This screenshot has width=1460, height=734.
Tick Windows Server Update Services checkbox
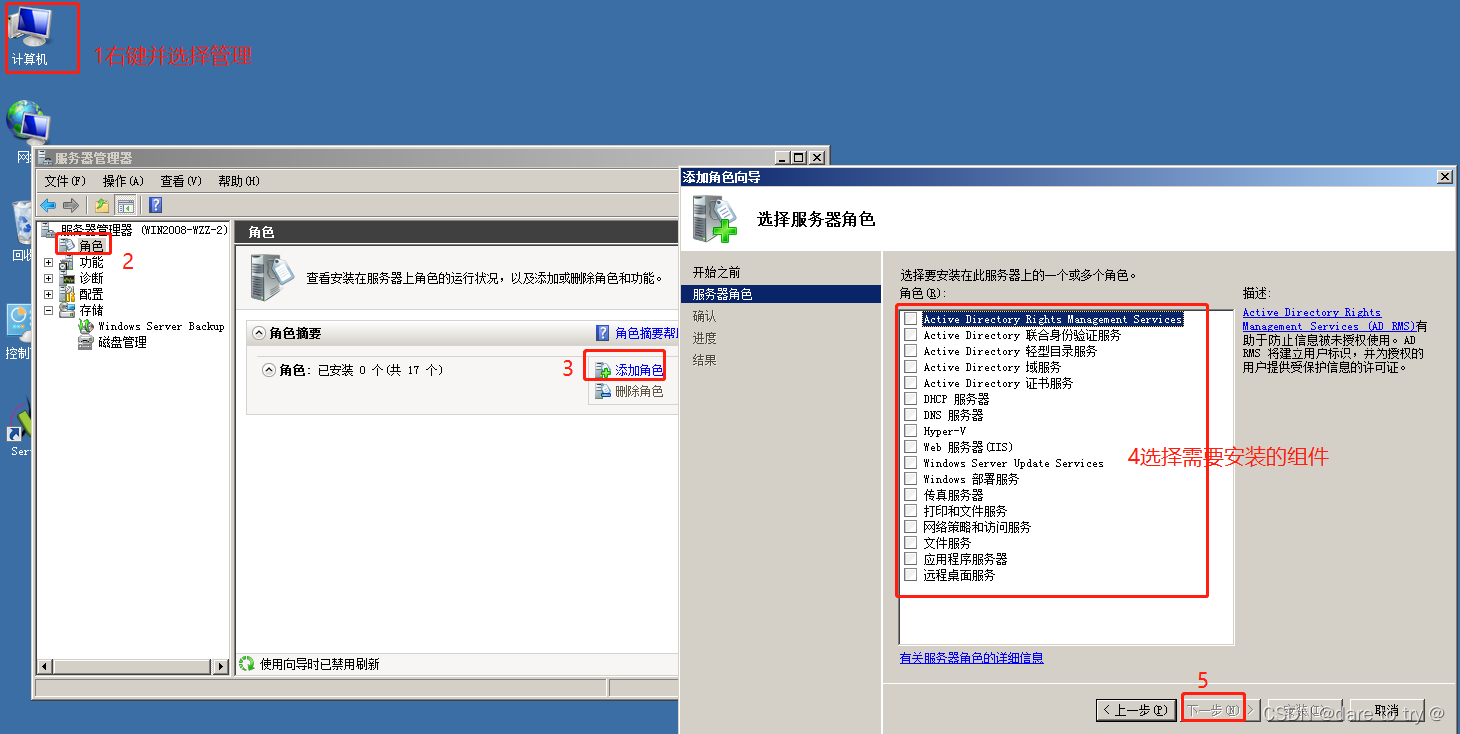910,463
